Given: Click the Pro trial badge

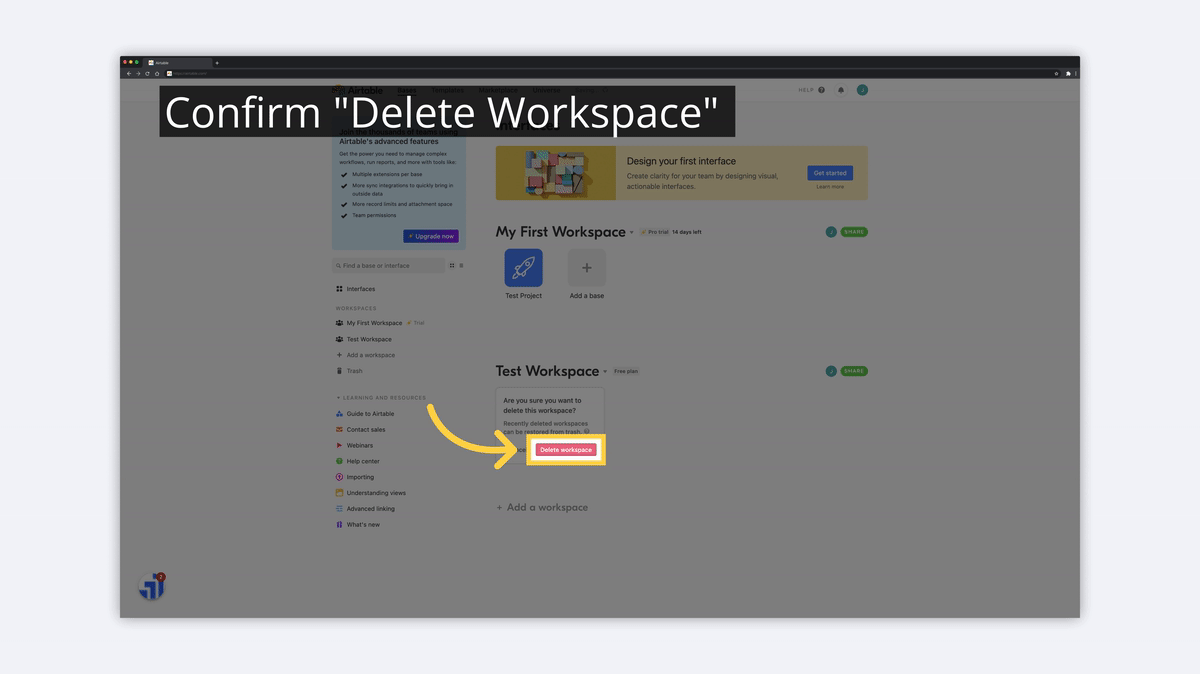Looking at the screenshot, I should pos(653,232).
